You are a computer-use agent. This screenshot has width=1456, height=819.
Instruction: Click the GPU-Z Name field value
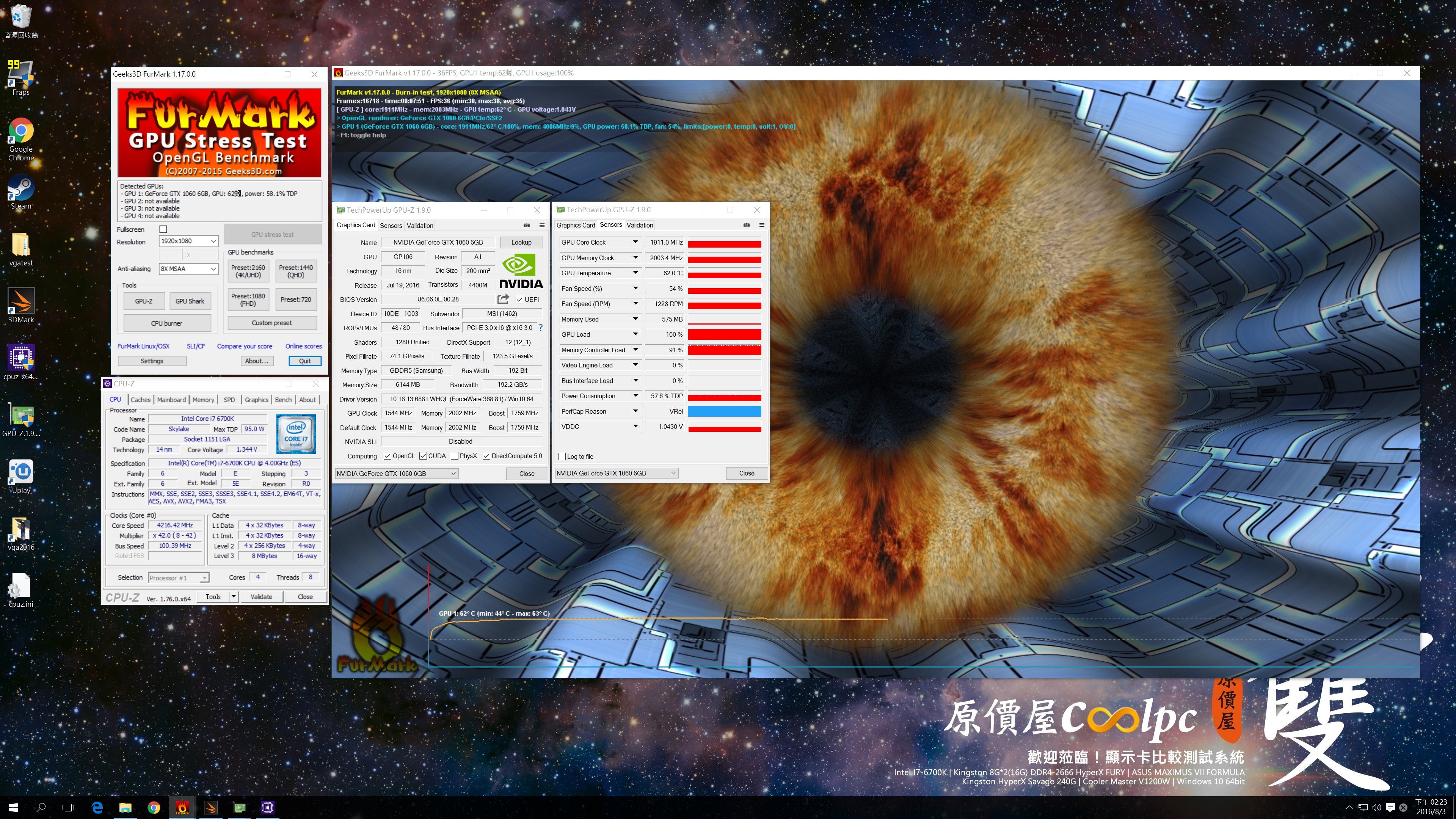click(438, 243)
